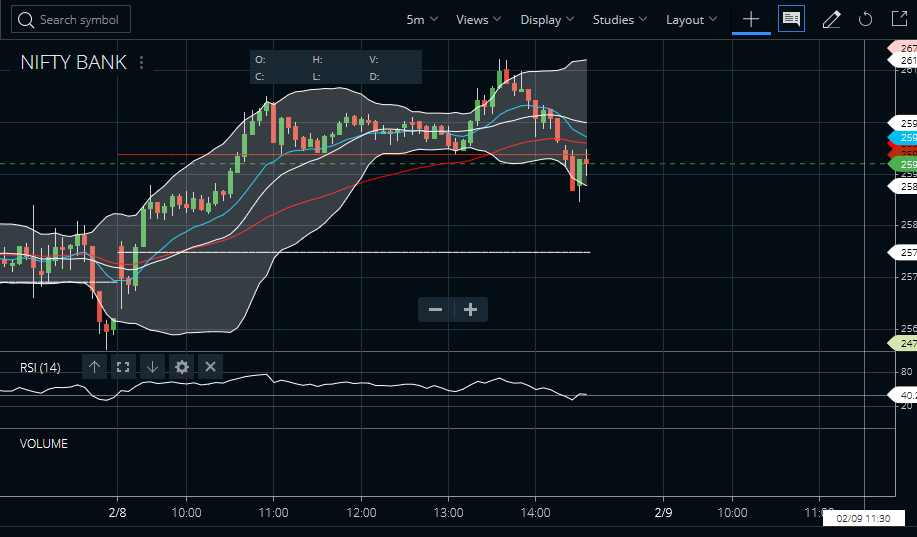This screenshot has width=917, height=537.
Task: Open the Views dropdown menu
Action: click(478, 20)
